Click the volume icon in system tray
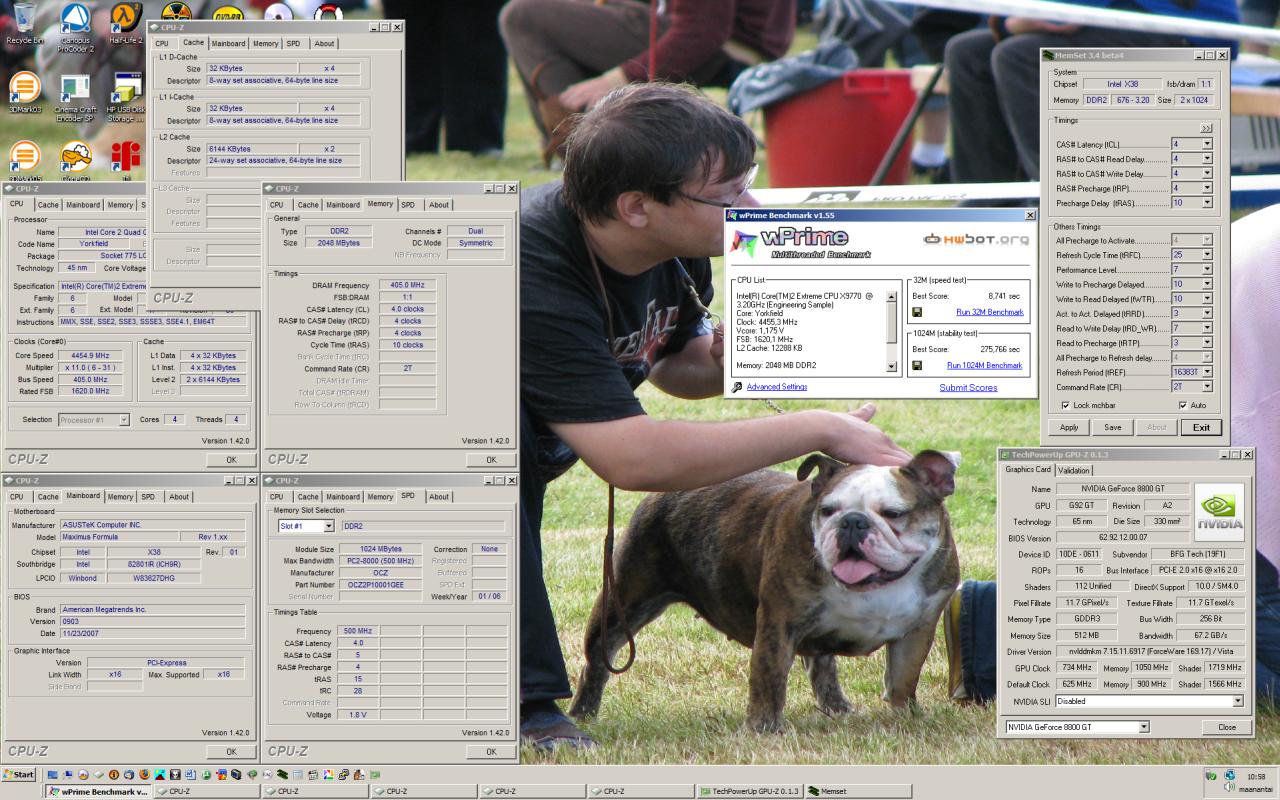Image resolution: width=1280 pixels, height=800 pixels. pyautogui.click(x=1229, y=787)
